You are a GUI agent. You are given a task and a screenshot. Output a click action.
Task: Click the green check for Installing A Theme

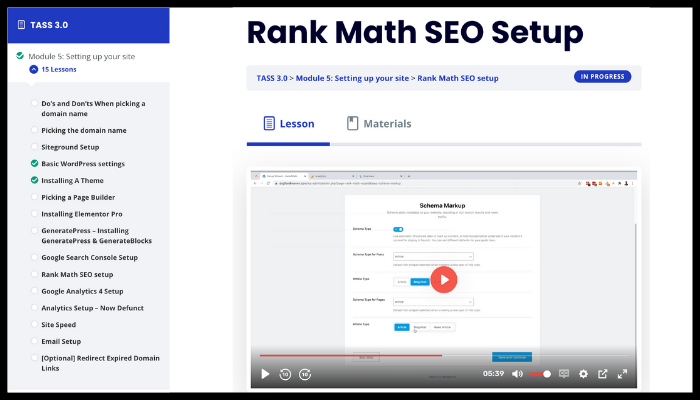(34, 180)
